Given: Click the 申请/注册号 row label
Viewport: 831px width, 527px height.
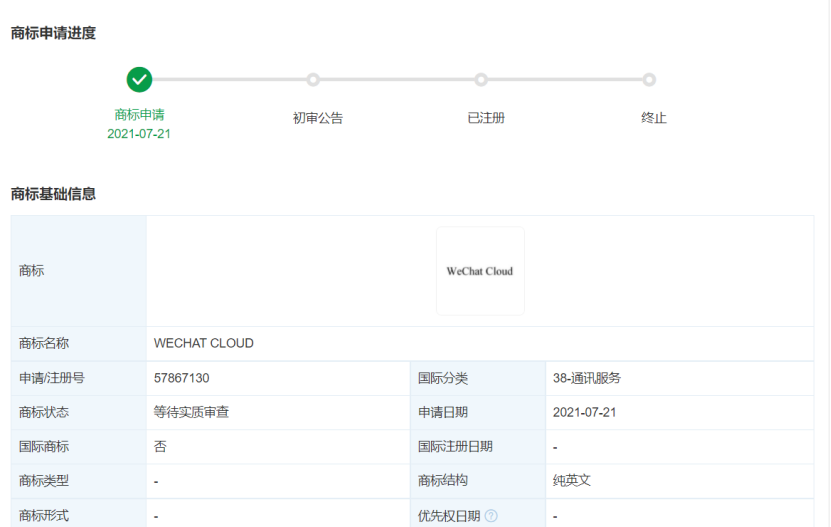Looking at the screenshot, I should (52, 378).
